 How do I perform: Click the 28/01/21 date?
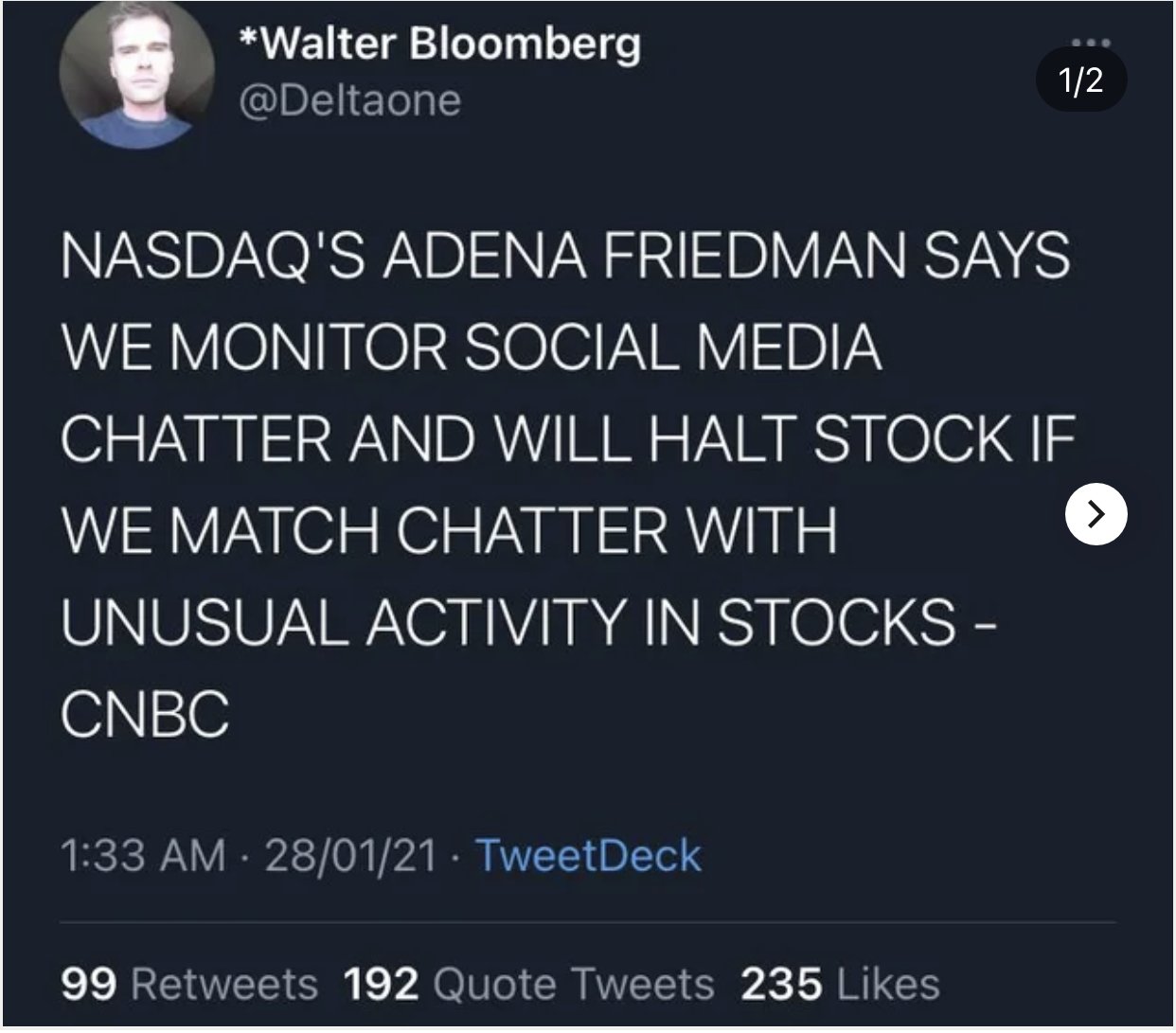tap(351, 856)
